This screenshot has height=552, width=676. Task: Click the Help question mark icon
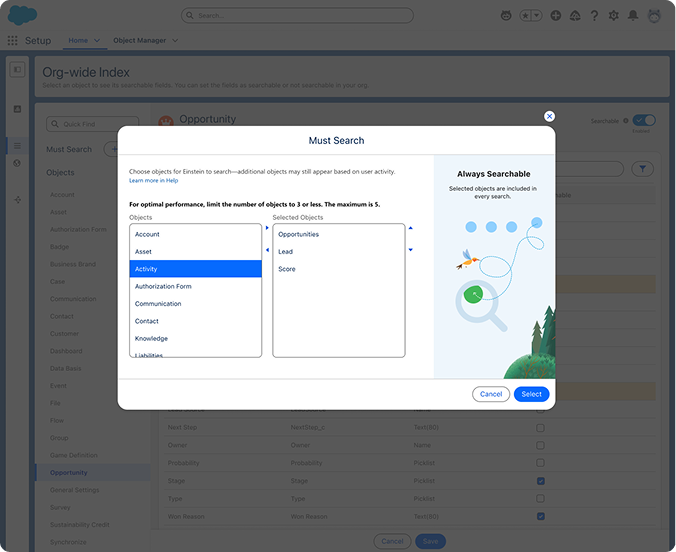tap(595, 16)
